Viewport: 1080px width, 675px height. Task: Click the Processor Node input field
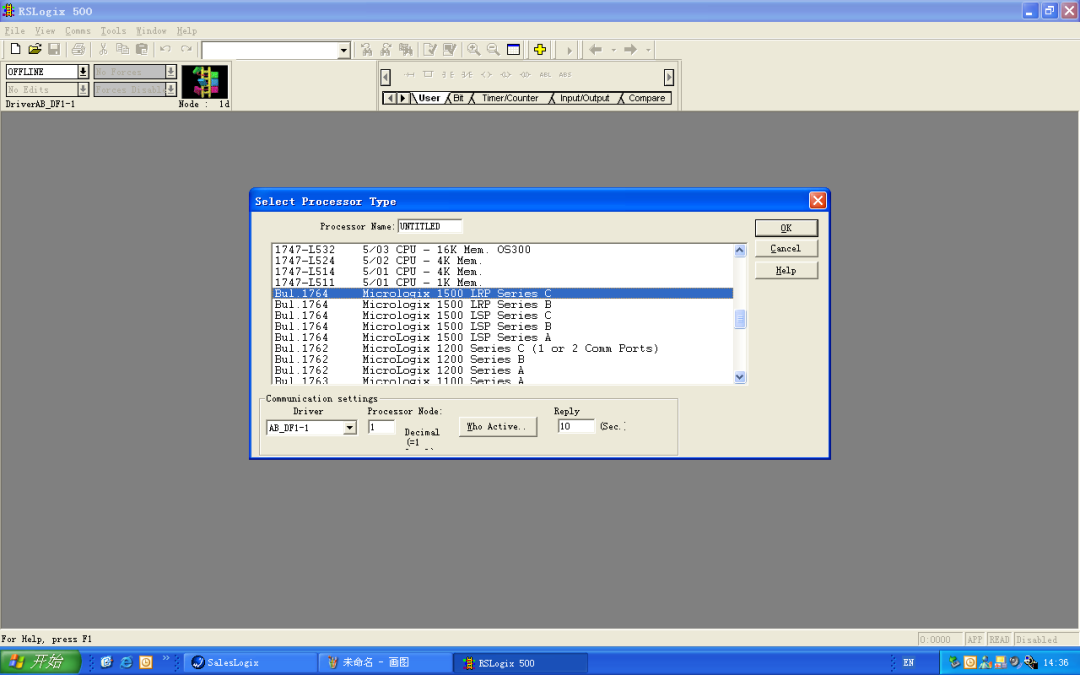click(381, 427)
